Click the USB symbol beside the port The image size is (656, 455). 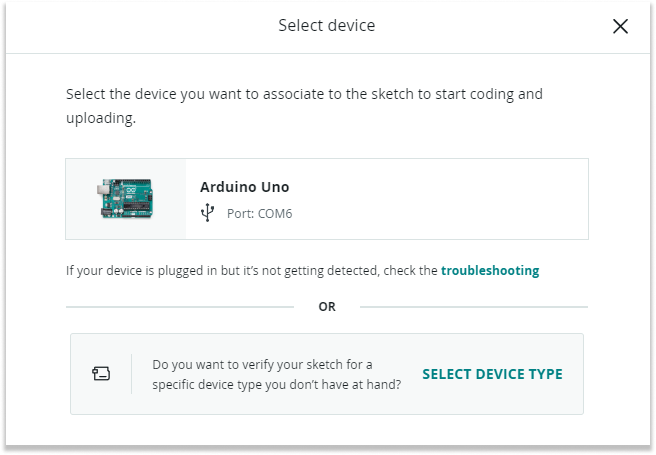point(207,213)
